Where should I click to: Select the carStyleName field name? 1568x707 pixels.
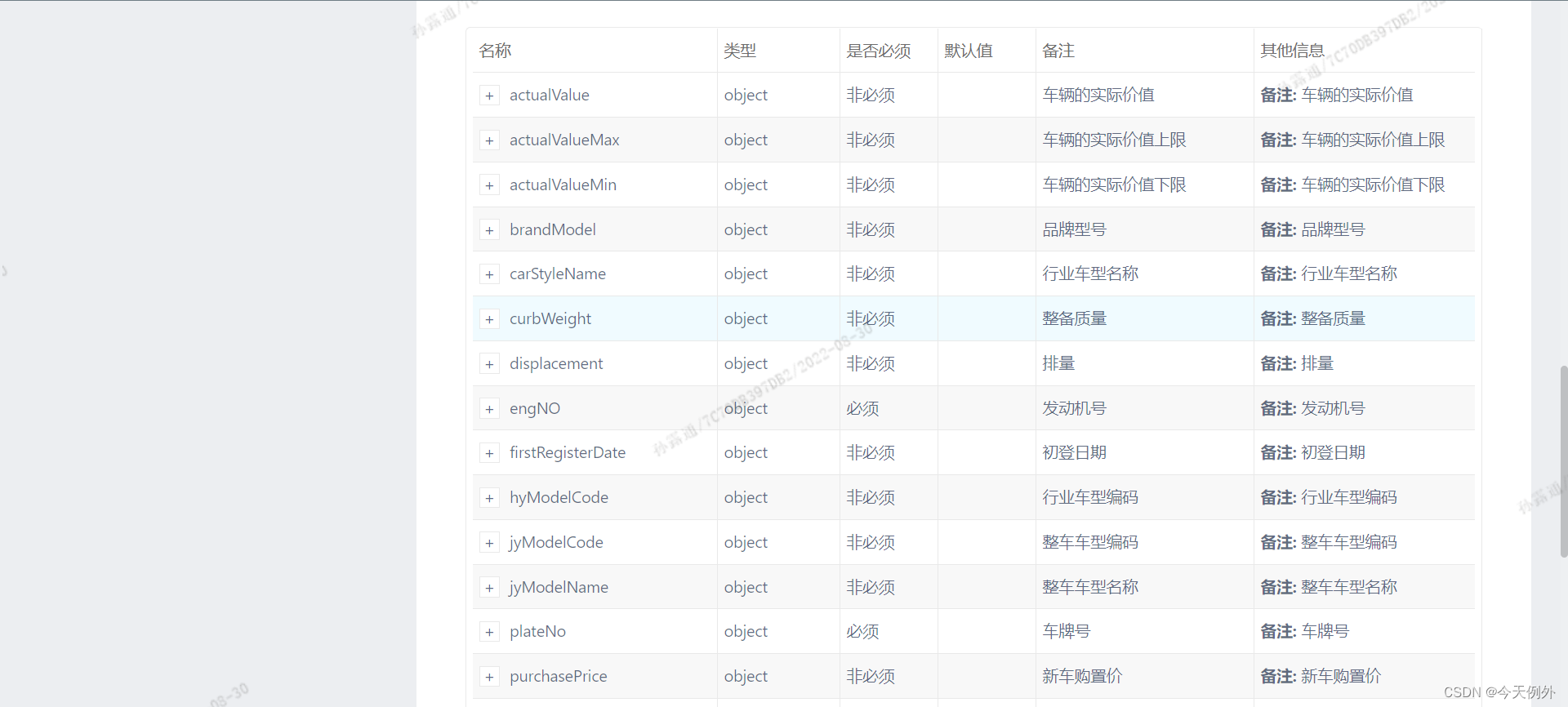[x=558, y=273]
